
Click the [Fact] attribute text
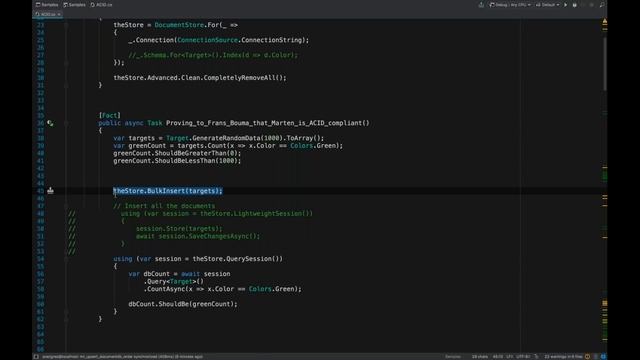point(109,116)
